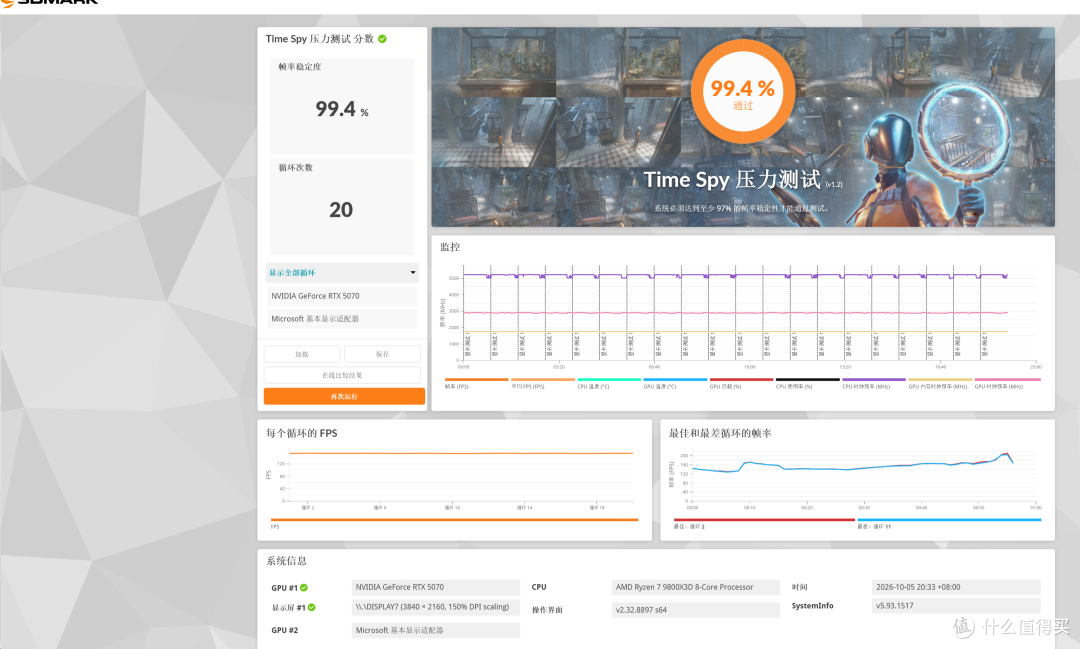Image resolution: width=1080 pixels, height=649 pixels.
Task: Click the purple CPU clock line in monitoring chart
Action: [734, 275]
